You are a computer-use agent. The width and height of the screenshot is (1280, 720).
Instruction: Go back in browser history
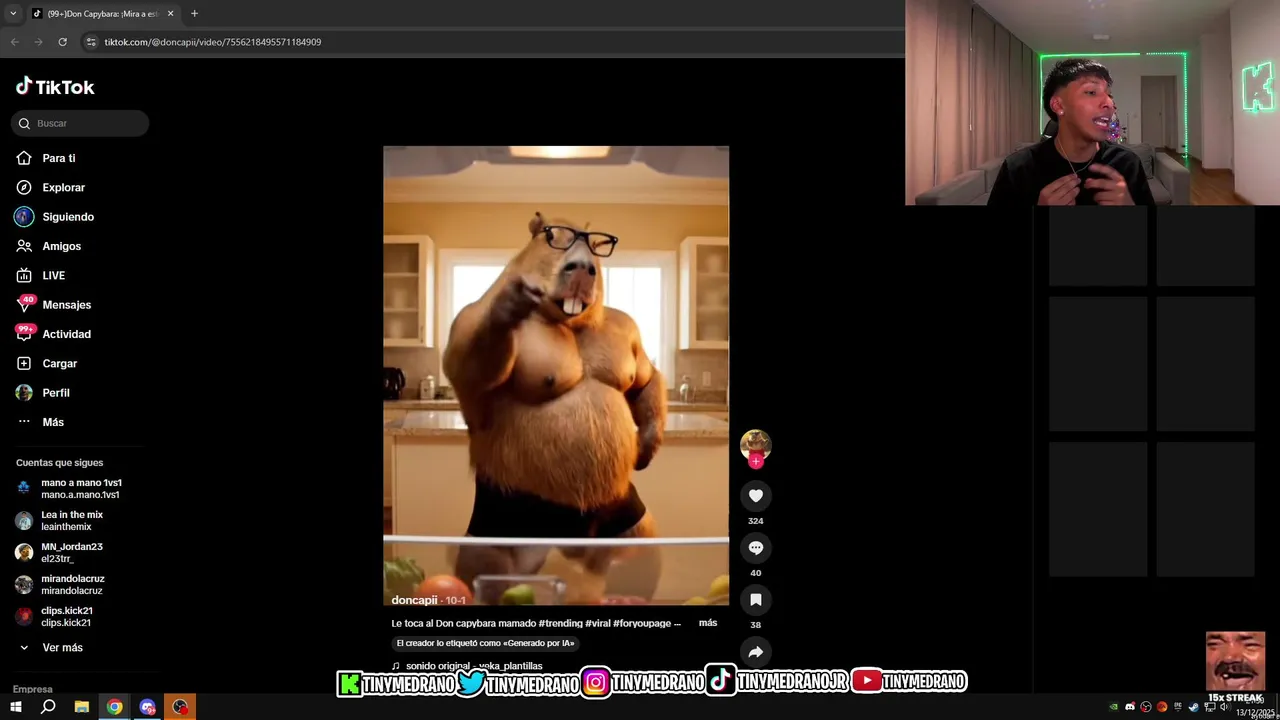tap(14, 42)
